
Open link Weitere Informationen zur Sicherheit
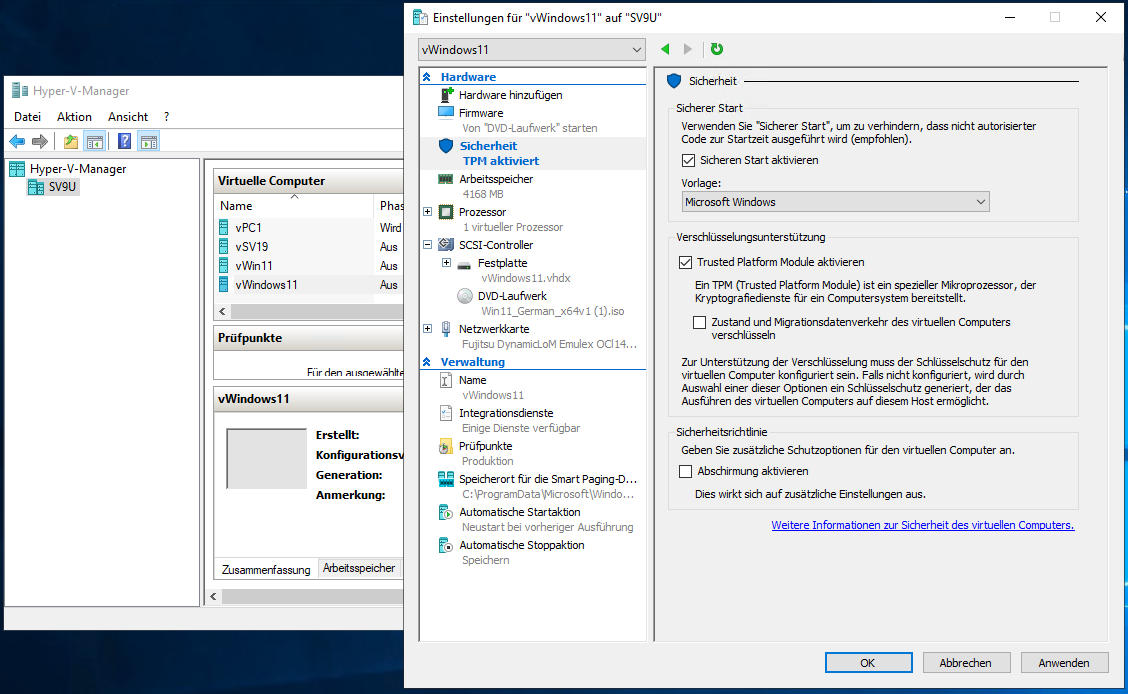921,524
